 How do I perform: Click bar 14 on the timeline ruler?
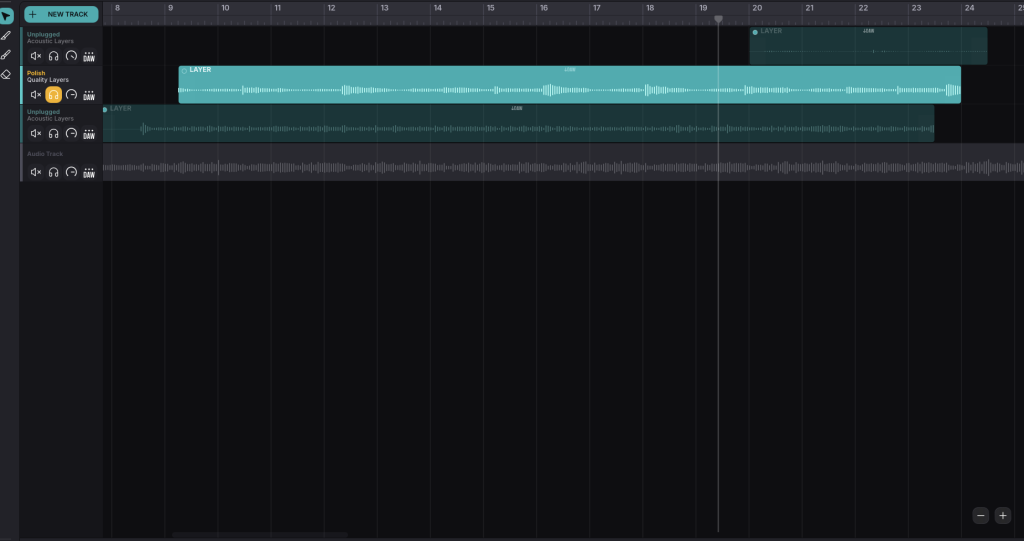tap(437, 8)
